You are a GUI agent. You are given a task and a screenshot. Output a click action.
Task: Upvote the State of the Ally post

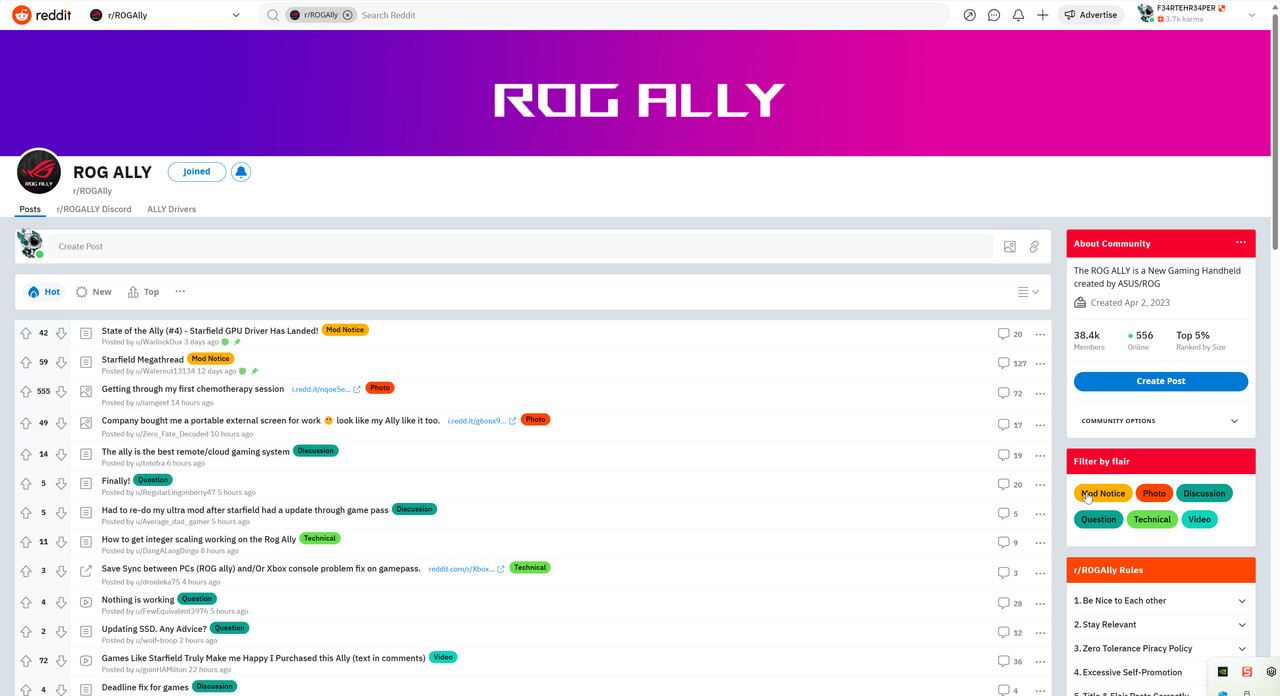tap(26, 333)
